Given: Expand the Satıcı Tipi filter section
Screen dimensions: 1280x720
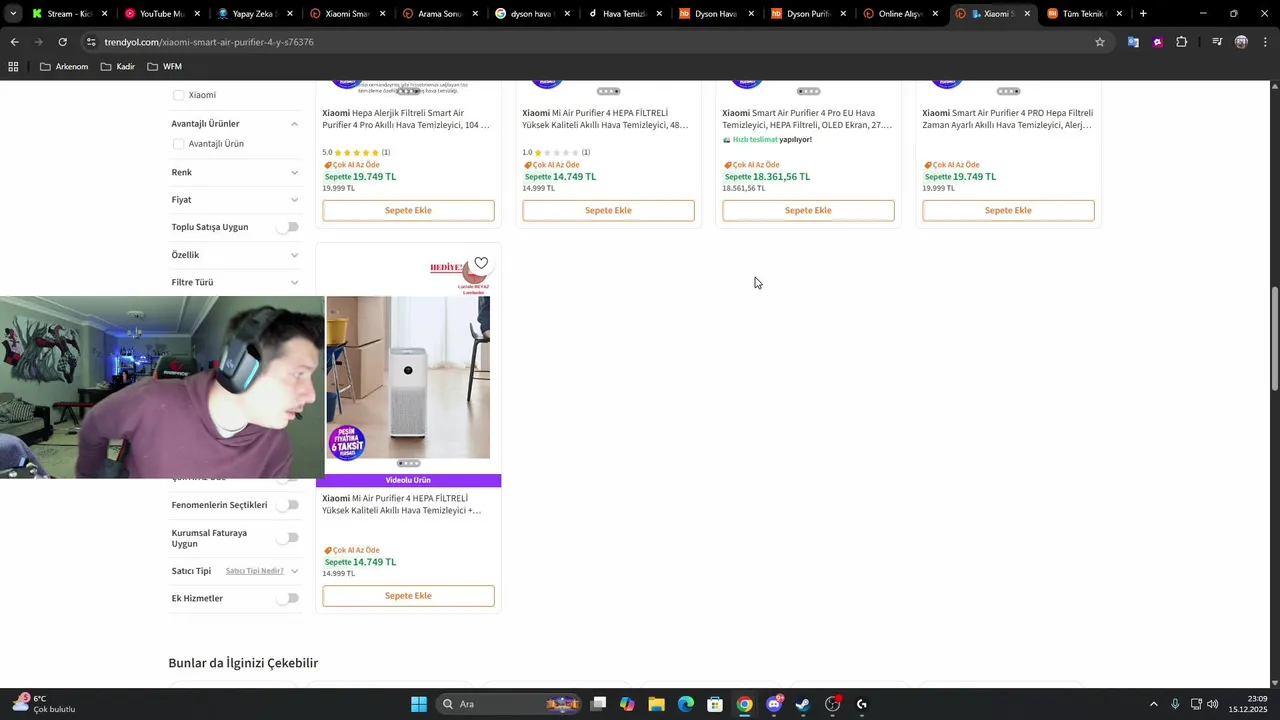Looking at the screenshot, I should (294, 571).
